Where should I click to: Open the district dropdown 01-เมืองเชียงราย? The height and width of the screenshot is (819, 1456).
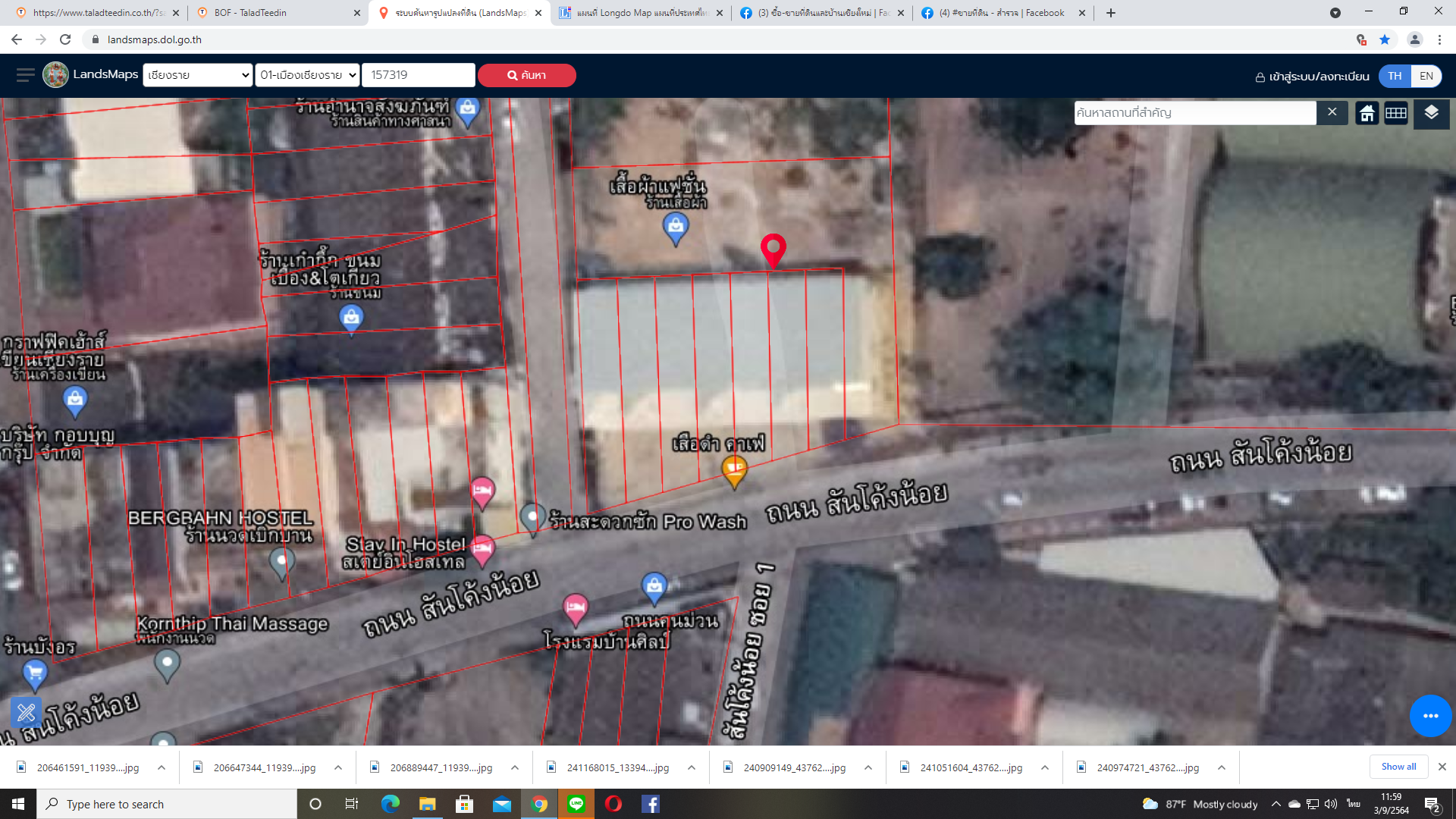pos(307,75)
